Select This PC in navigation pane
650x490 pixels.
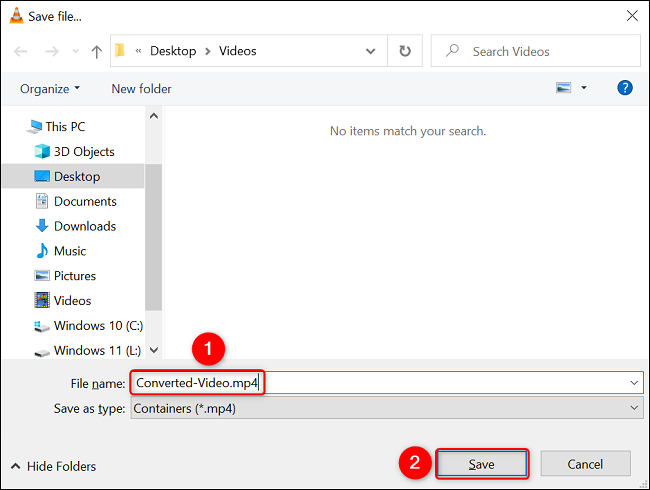pos(65,126)
